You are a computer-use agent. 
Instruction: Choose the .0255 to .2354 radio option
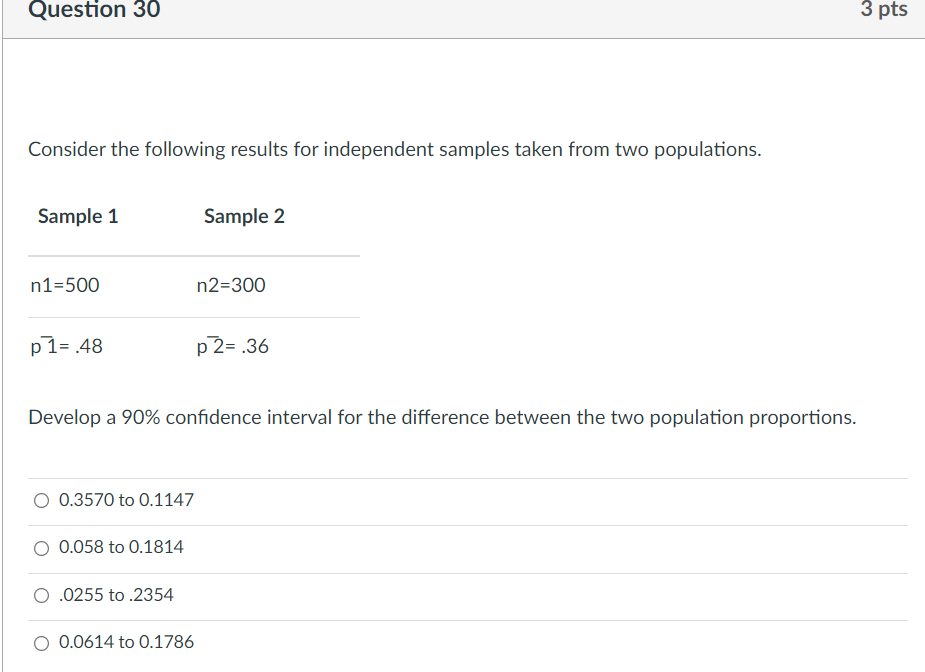tap(41, 596)
